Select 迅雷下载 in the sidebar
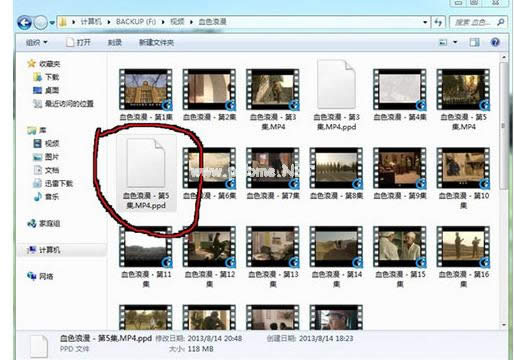The image size is (514, 360). (x=53, y=183)
